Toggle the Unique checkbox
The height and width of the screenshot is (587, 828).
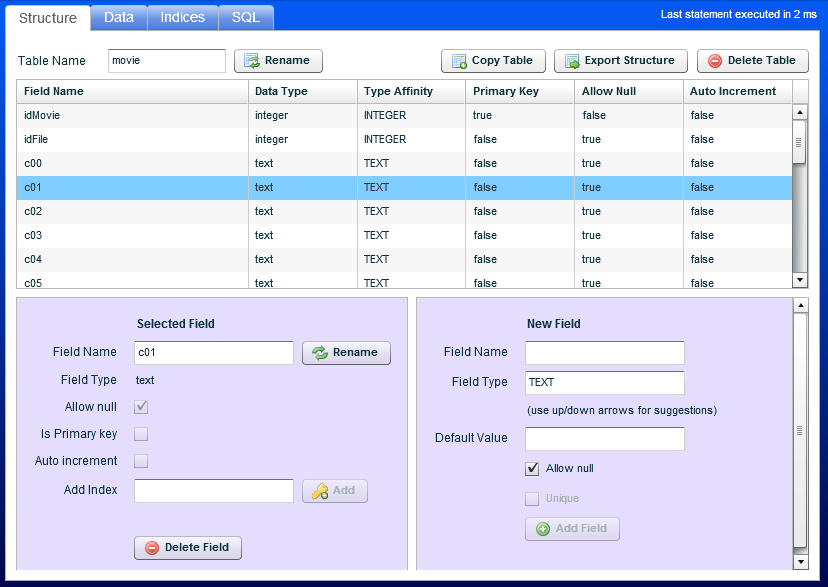click(532, 499)
